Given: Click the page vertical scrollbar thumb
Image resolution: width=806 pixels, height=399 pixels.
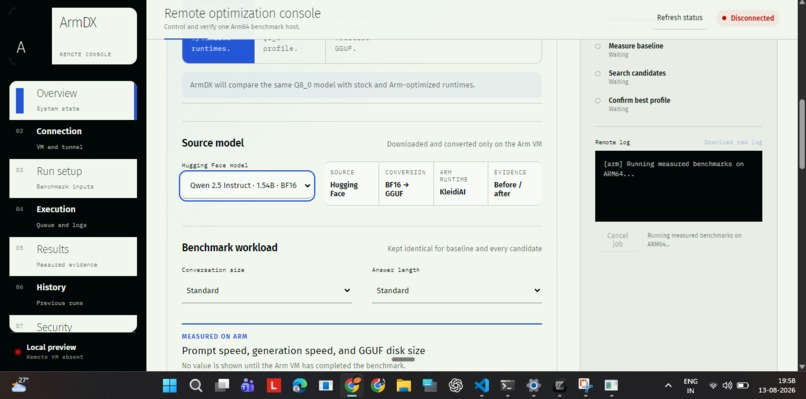Looking at the screenshot, I should tap(802, 134).
